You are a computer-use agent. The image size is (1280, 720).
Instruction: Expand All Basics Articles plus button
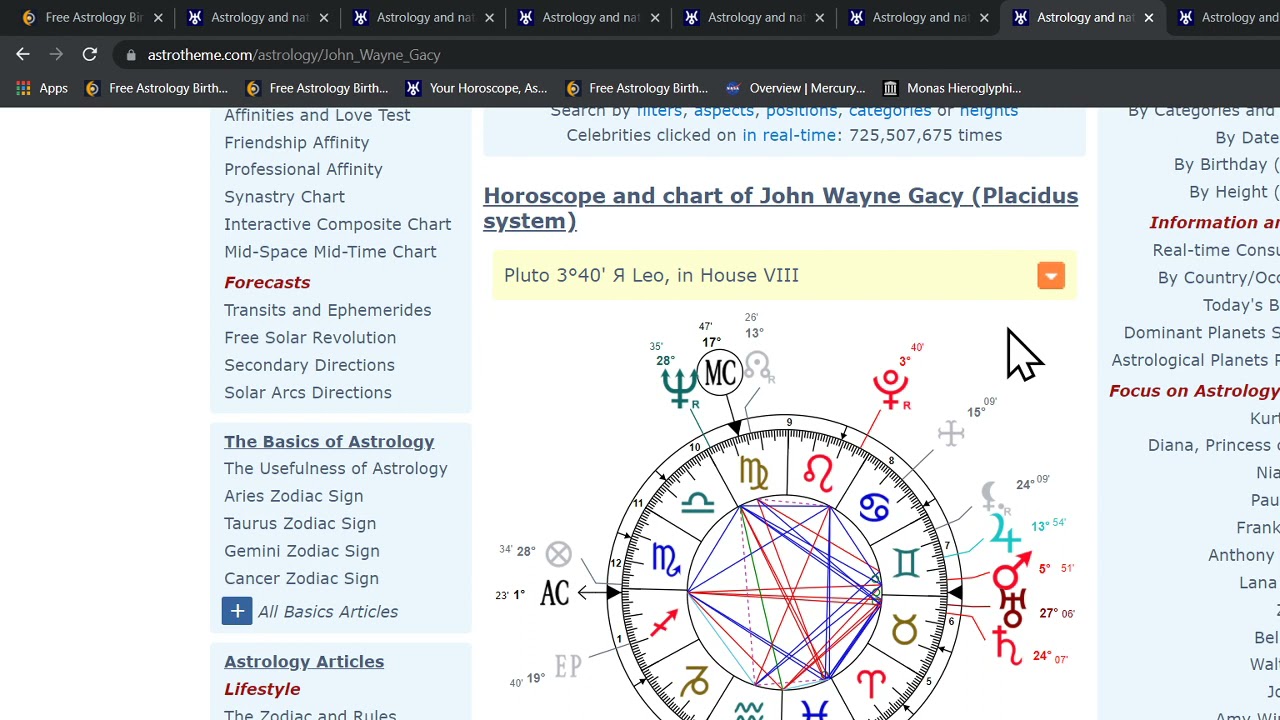(237, 611)
